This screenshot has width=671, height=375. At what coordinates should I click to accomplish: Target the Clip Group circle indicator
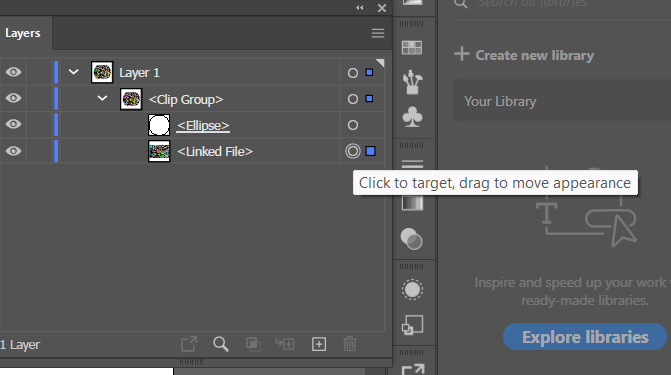pos(353,99)
